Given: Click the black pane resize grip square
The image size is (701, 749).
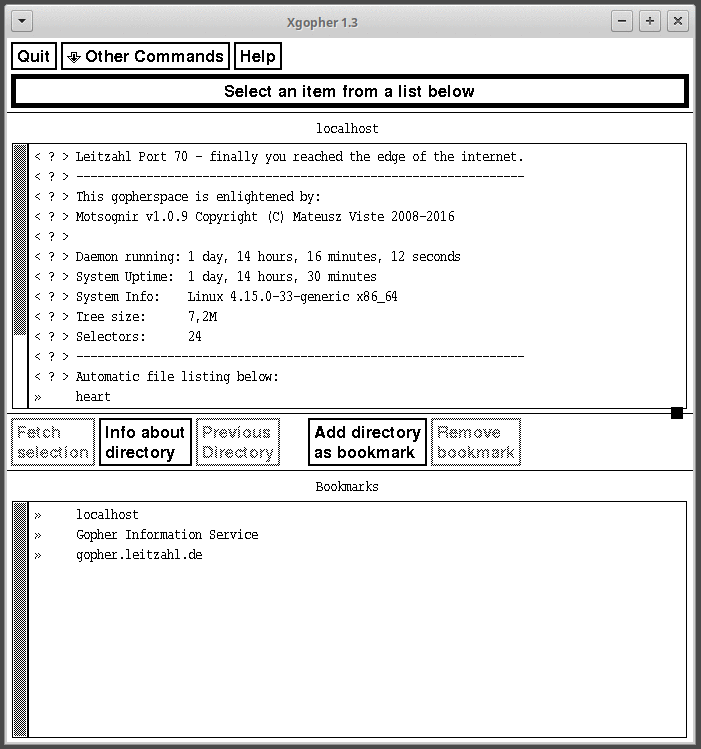Looking at the screenshot, I should click(677, 413).
